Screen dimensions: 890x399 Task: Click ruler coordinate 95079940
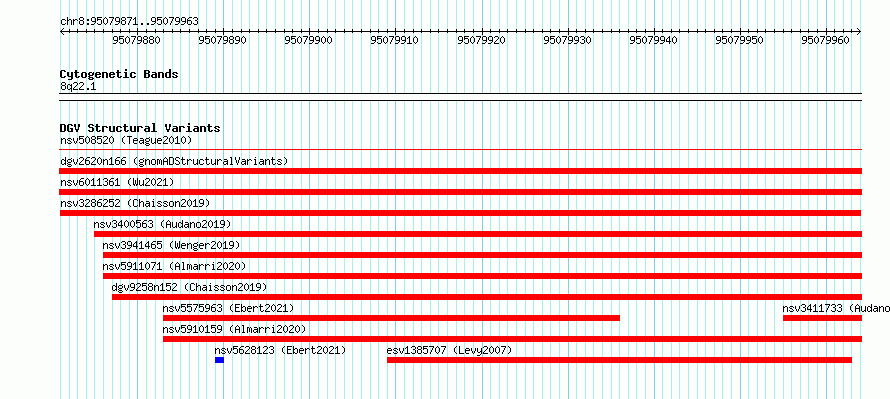tap(654, 40)
